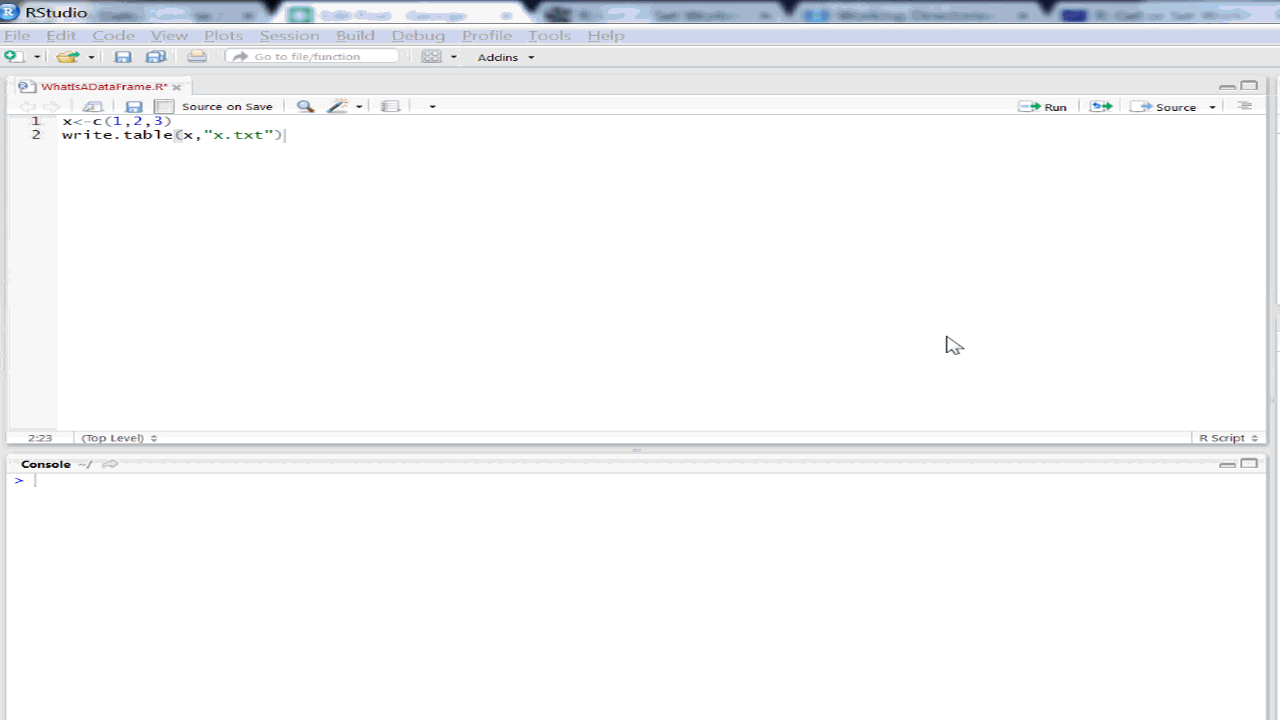The height and width of the screenshot is (720, 1280).
Task: Open the small dropdown arrow after the notebook icon
Action: point(432,107)
